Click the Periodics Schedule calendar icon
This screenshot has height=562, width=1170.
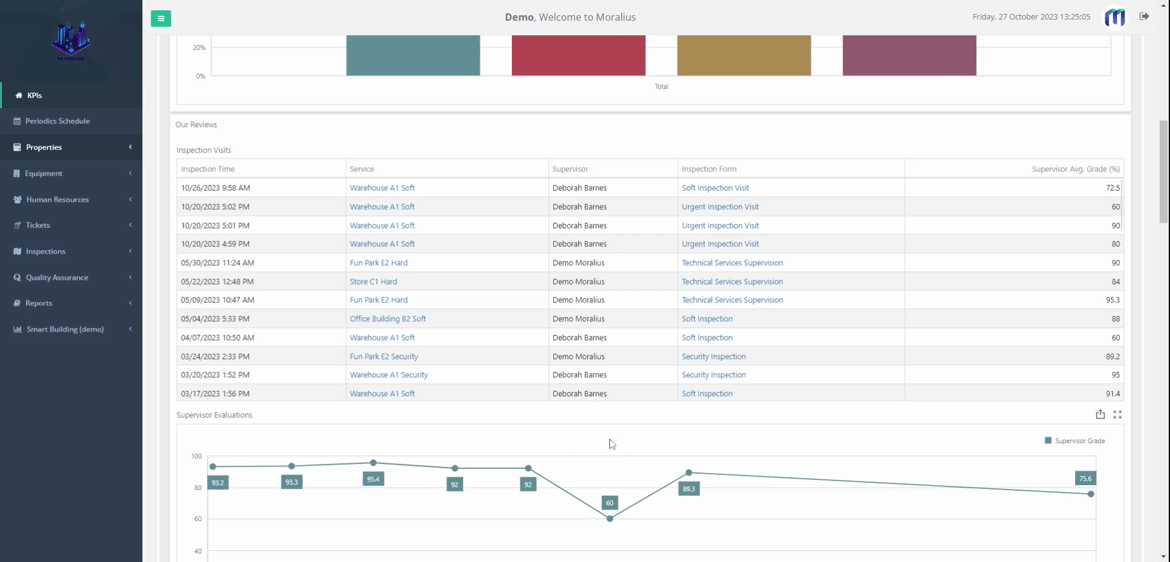click(17, 121)
